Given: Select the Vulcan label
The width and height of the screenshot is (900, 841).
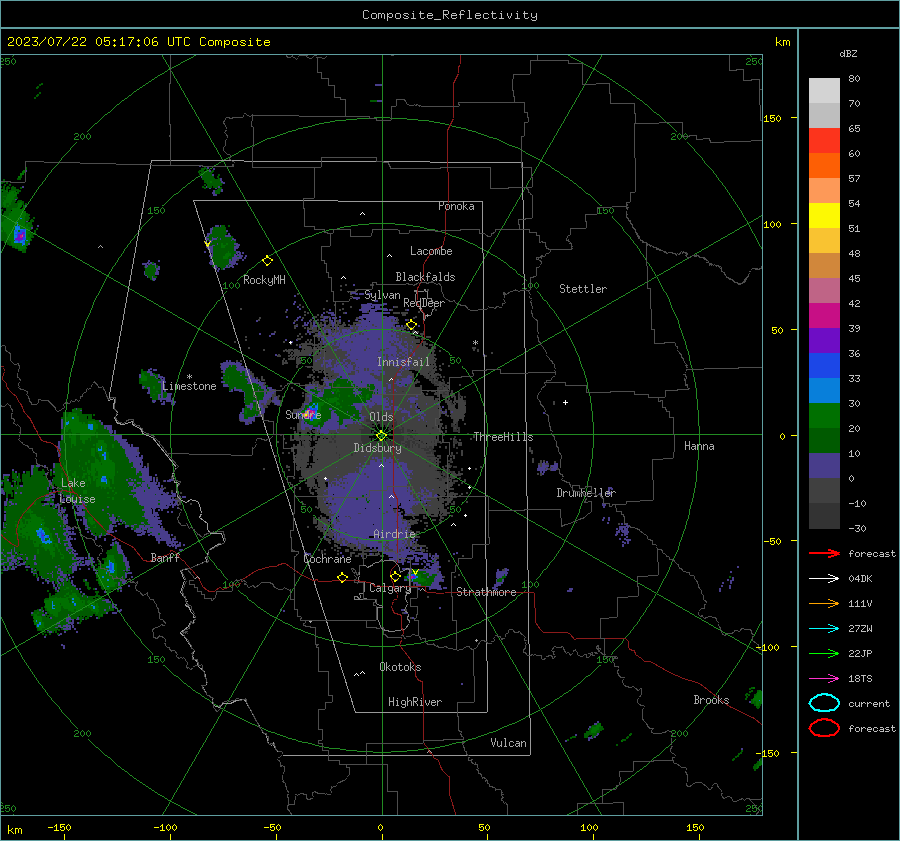Looking at the screenshot, I should 508,743.
